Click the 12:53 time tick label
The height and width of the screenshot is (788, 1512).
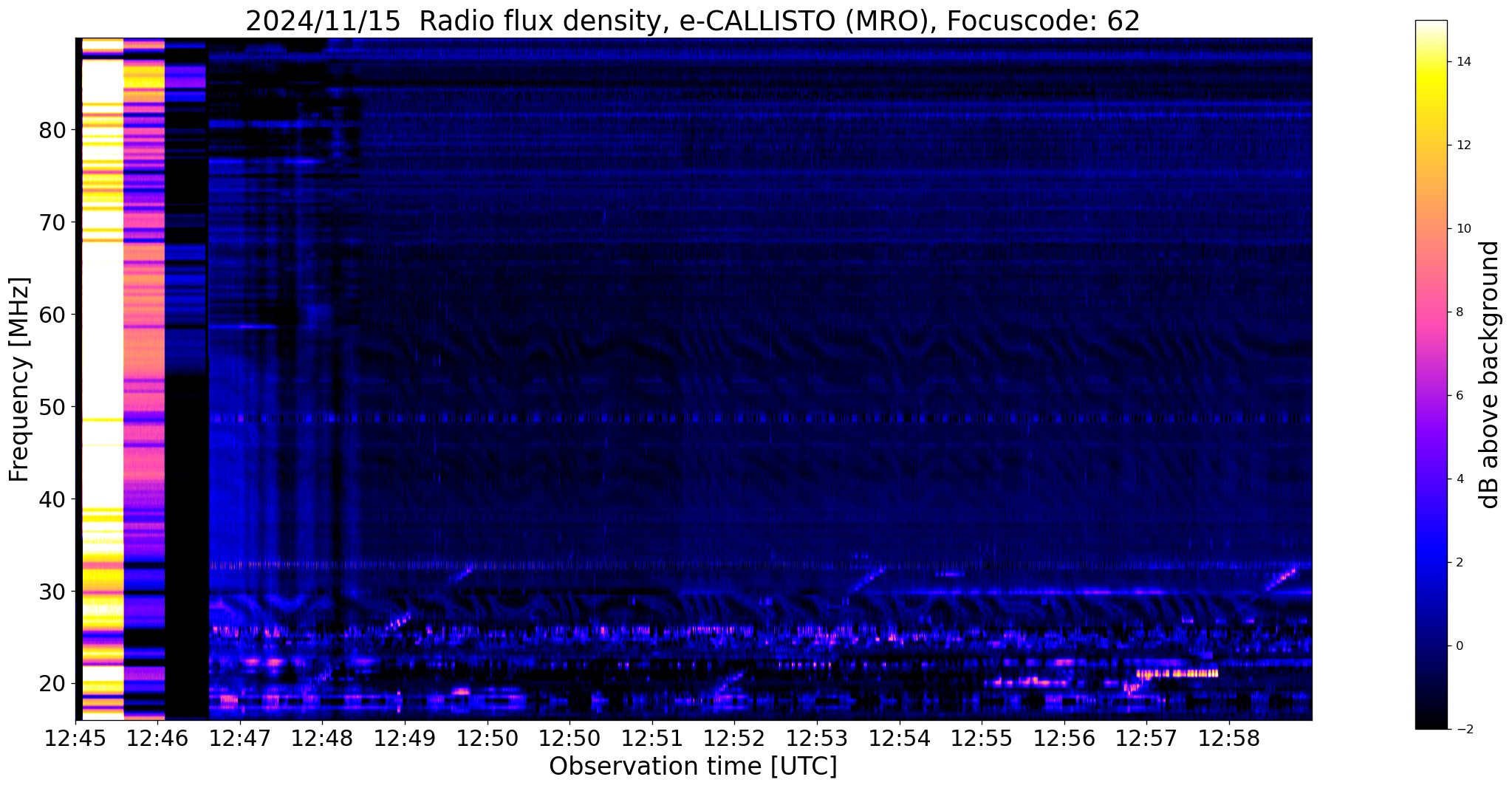coord(818,739)
